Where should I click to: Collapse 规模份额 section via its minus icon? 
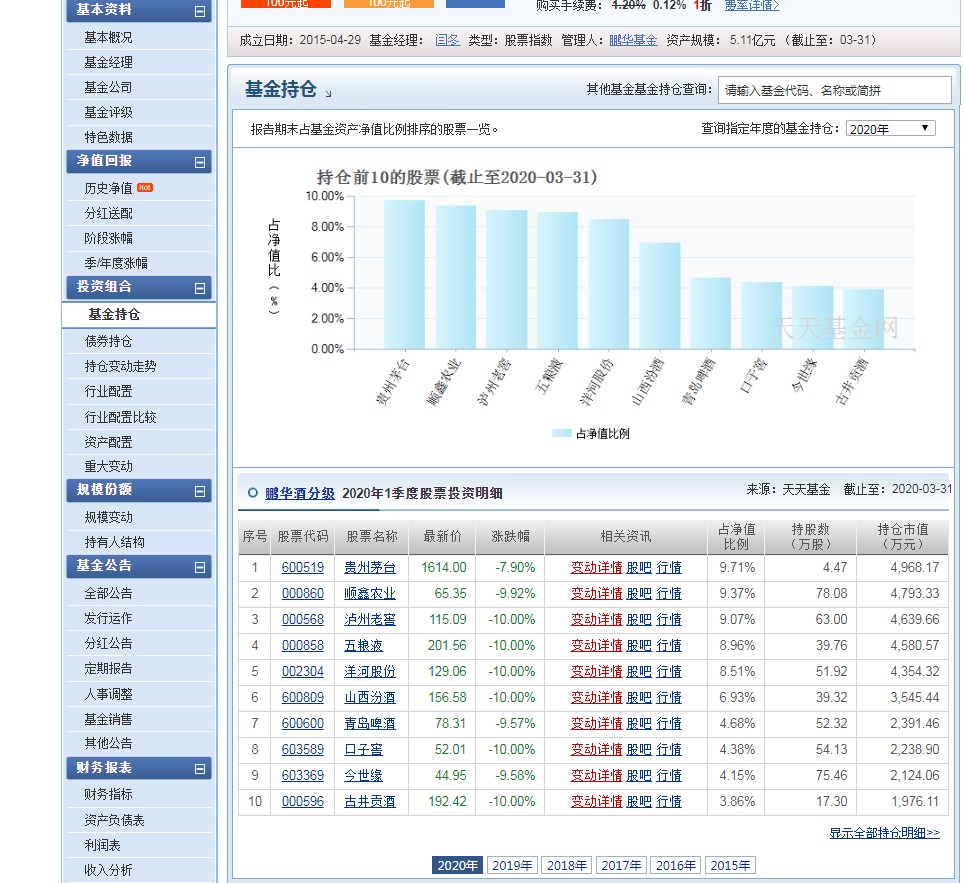200,491
